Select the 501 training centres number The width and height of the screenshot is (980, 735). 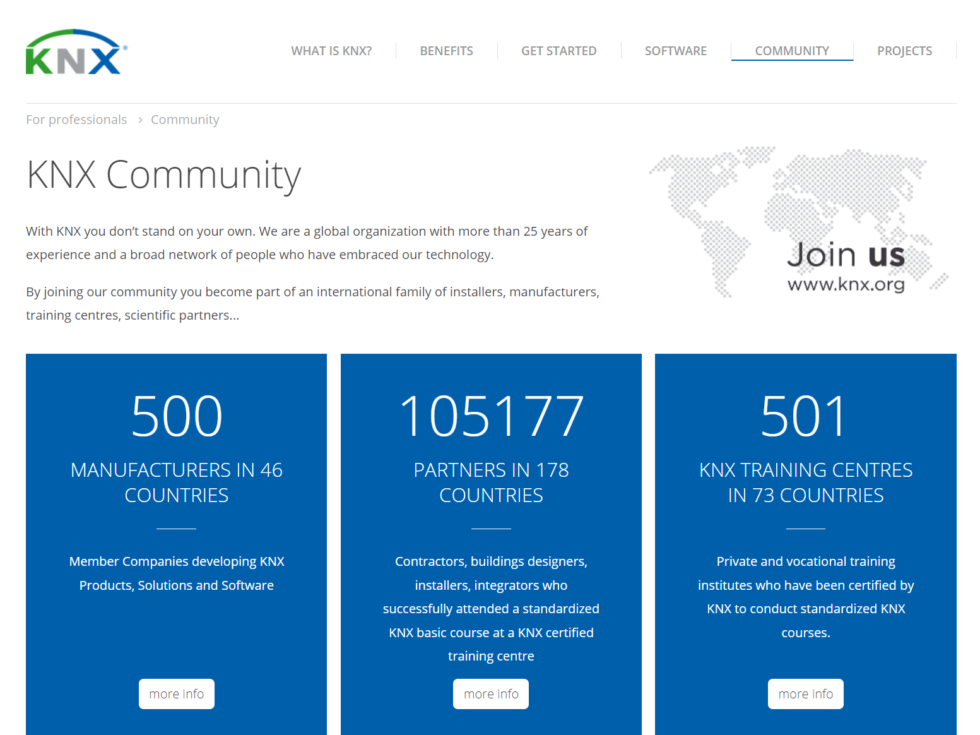tap(804, 416)
